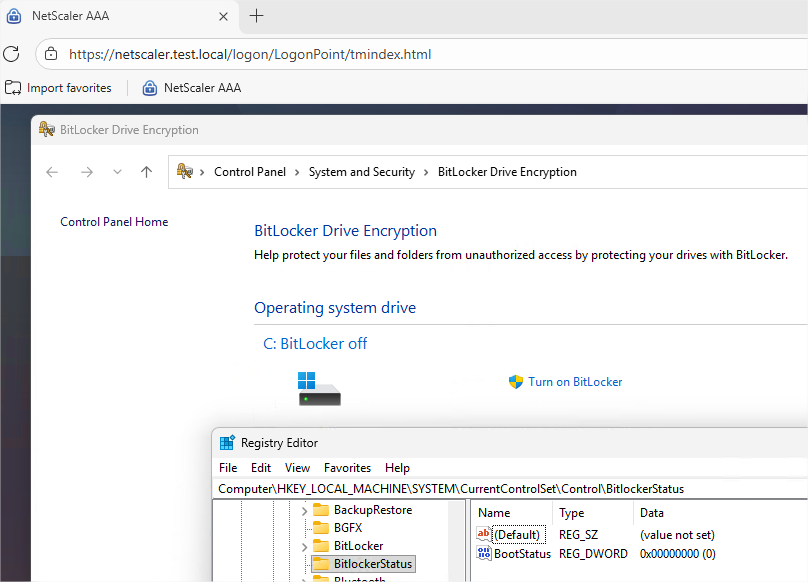The width and height of the screenshot is (808, 582).
Task: Click the site lock icon in address bar
Action: click(x=50, y=54)
